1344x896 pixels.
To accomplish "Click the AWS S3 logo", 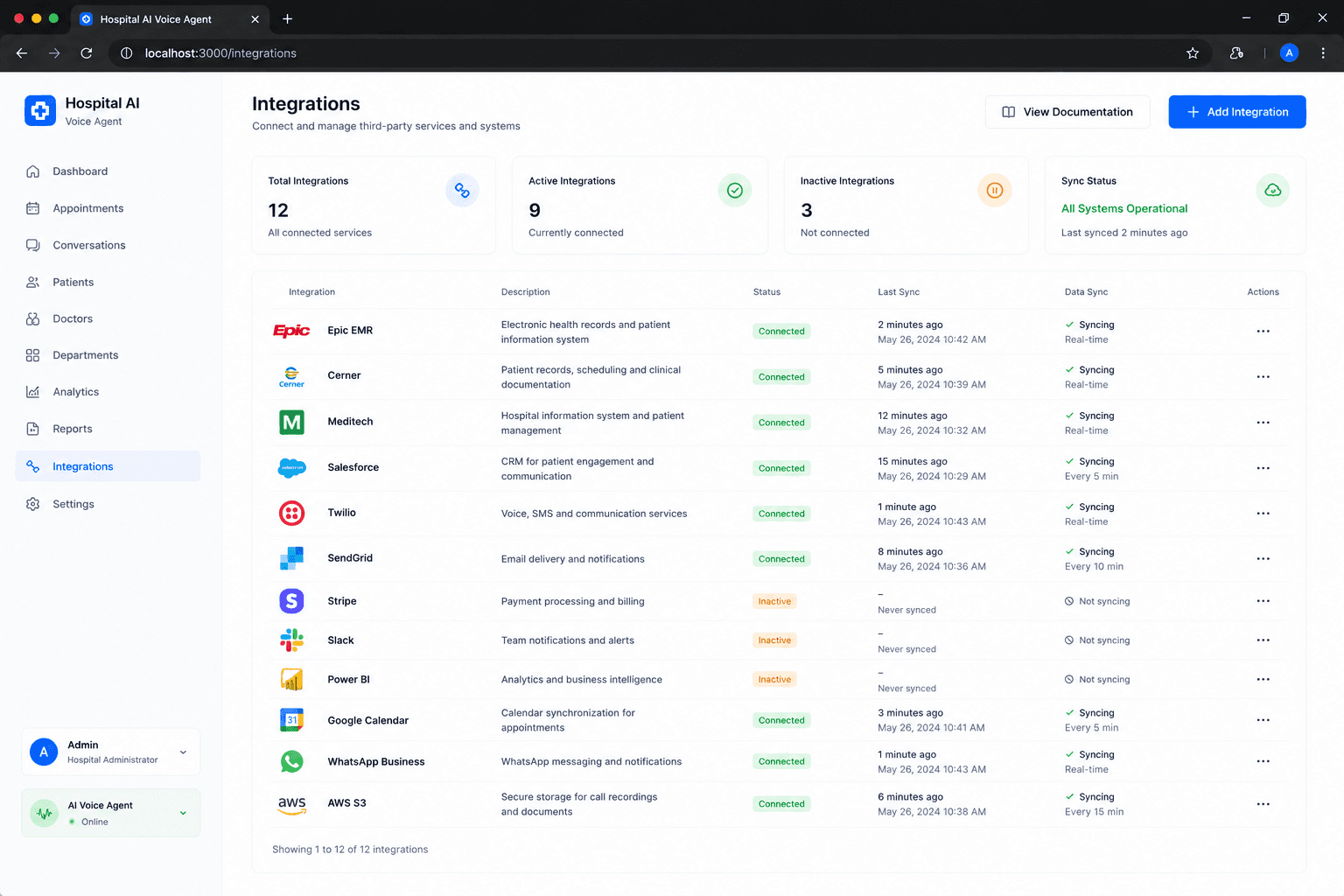I will [x=291, y=804].
